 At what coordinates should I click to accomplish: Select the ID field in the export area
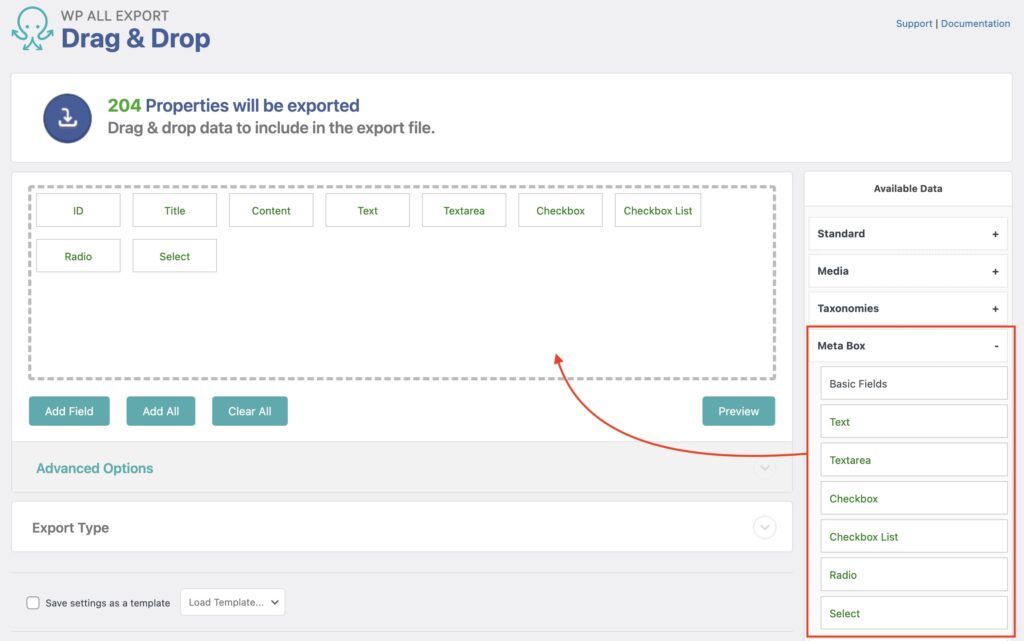(77, 210)
